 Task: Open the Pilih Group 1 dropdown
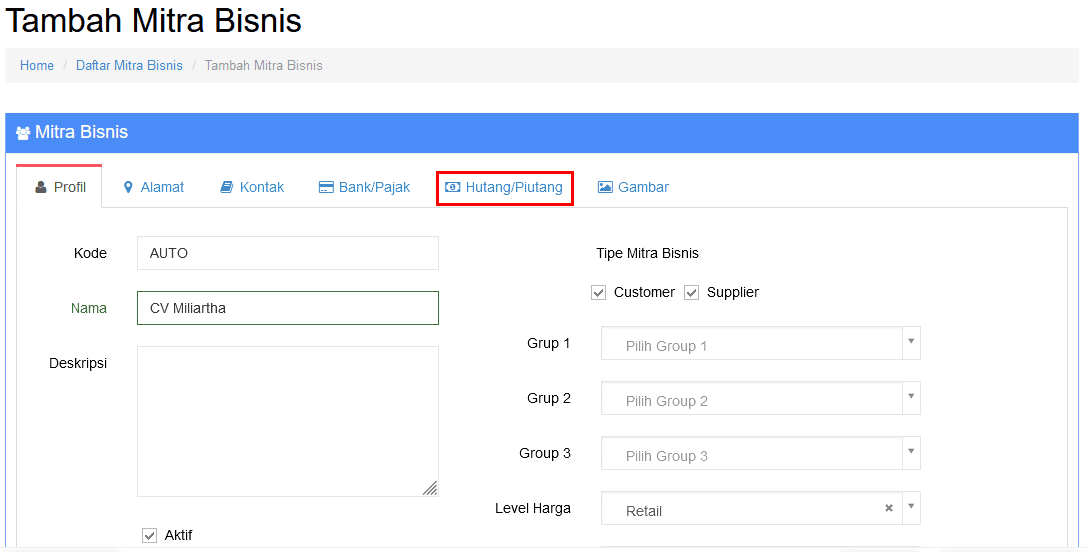(760, 344)
